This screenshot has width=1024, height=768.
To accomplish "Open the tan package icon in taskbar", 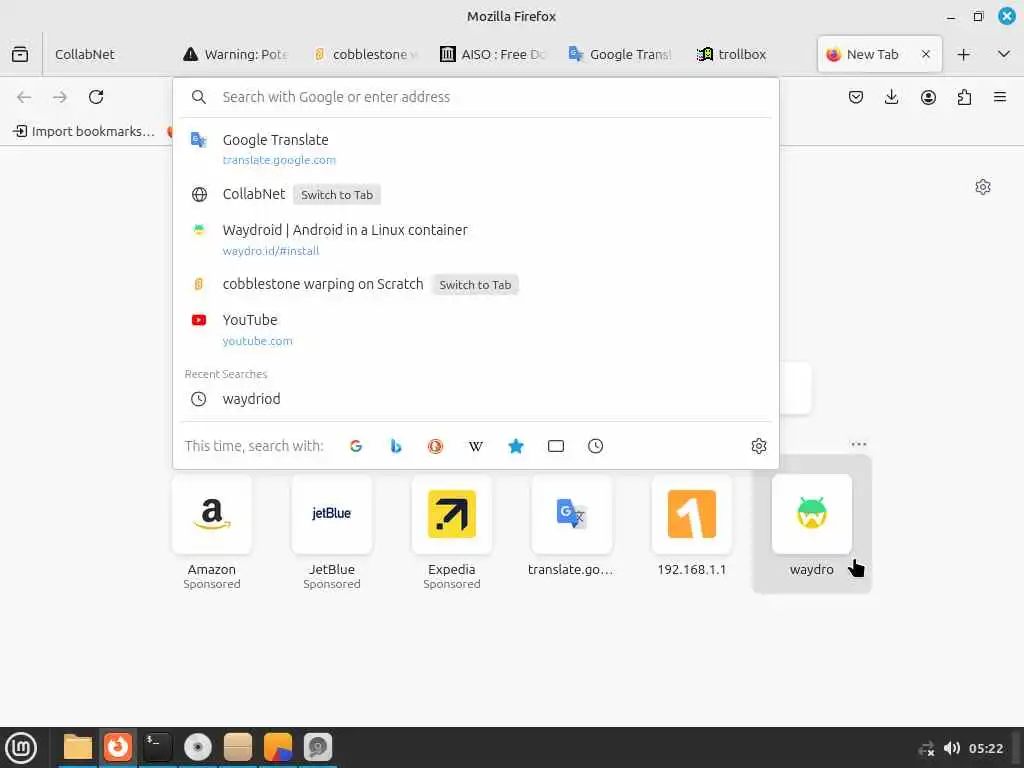I will [238, 748].
